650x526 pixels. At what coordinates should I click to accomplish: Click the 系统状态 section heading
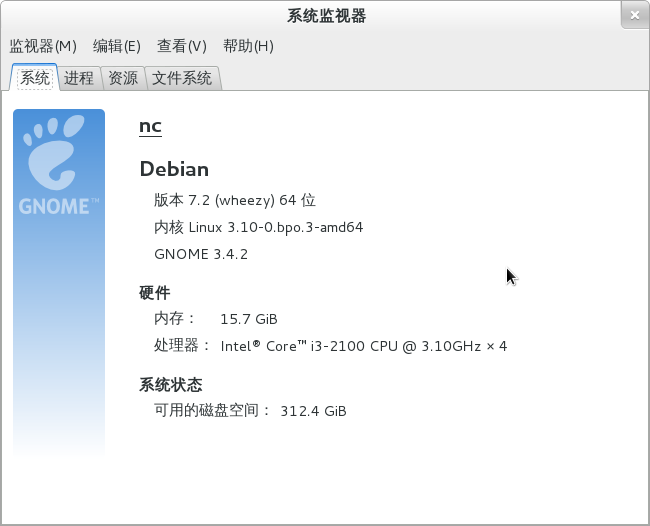tap(171, 385)
